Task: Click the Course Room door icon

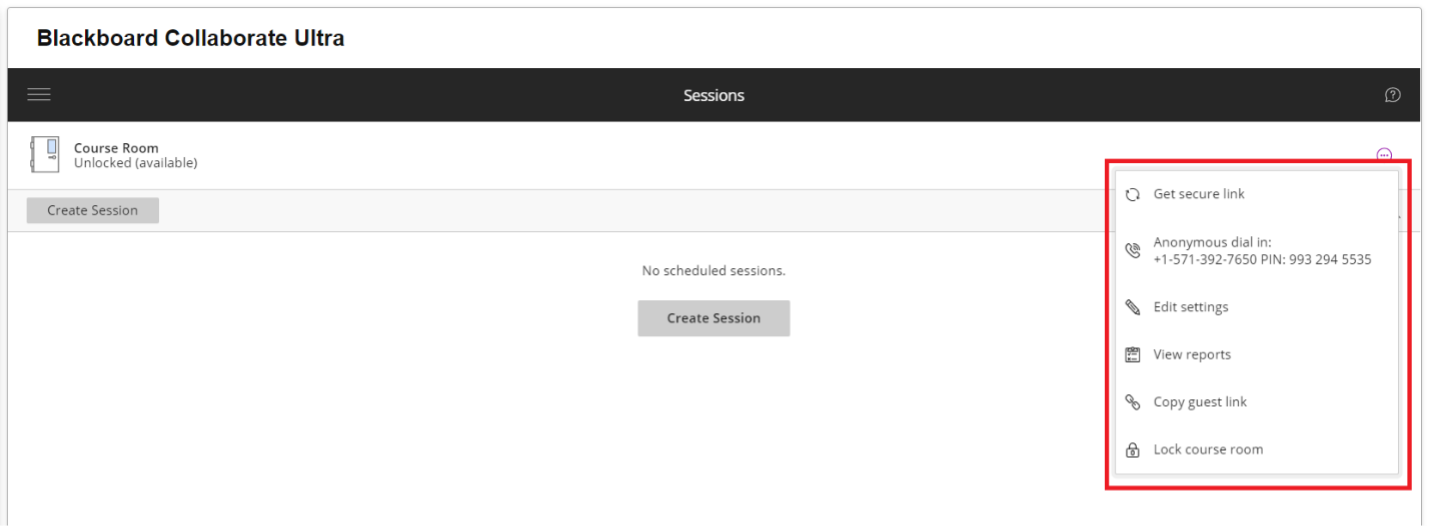Action: tap(45, 155)
